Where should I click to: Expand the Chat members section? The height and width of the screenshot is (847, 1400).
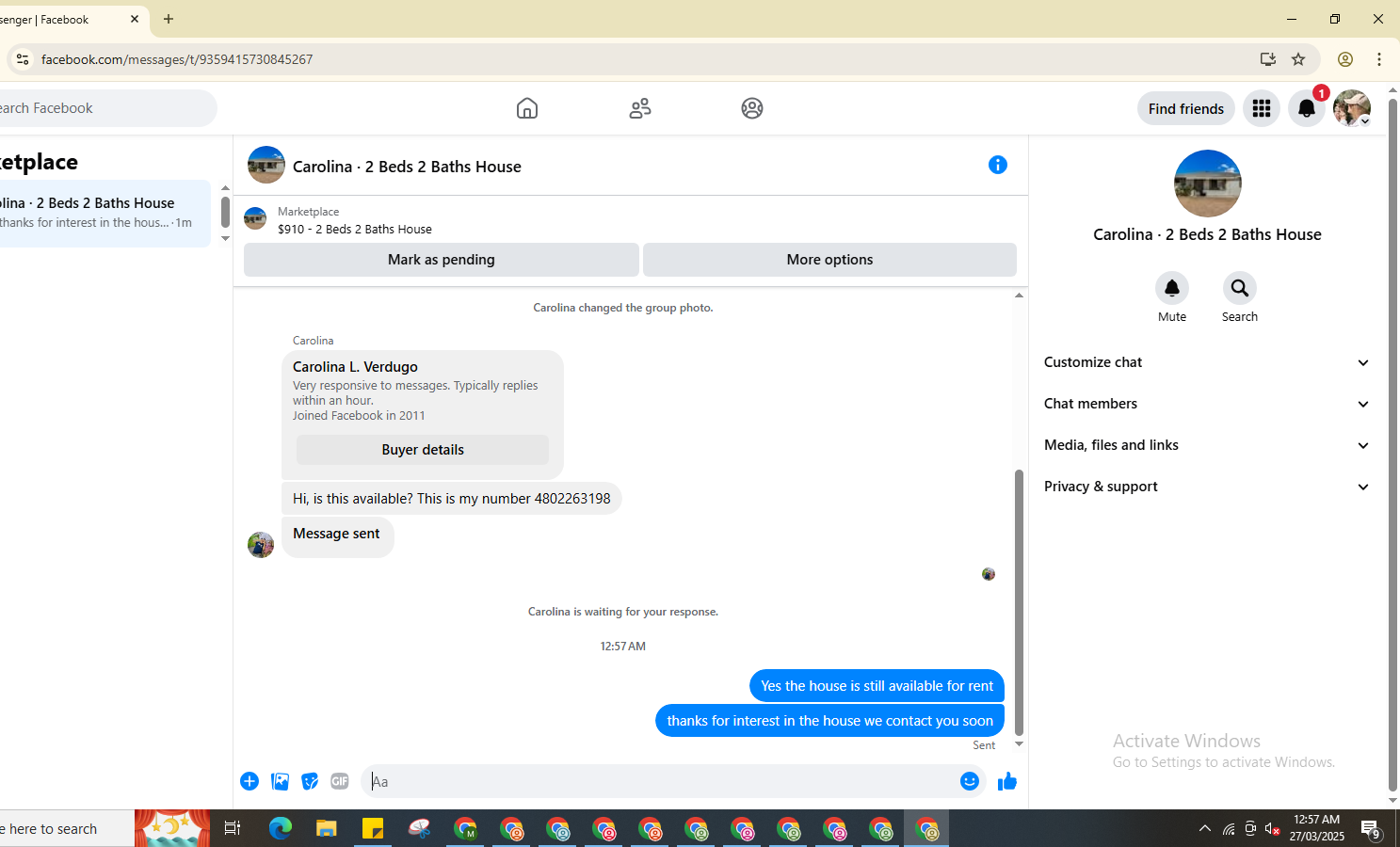pyautogui.click(x=1207, y=404)
